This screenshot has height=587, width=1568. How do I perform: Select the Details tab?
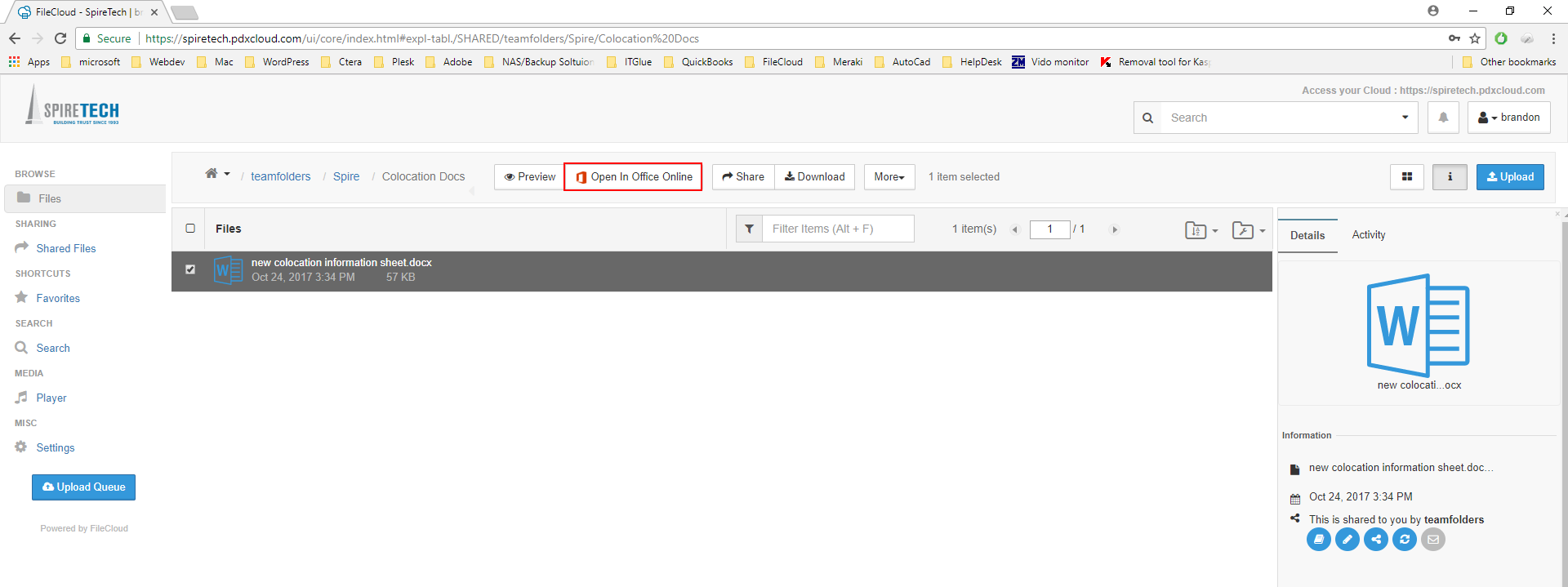1307,235
